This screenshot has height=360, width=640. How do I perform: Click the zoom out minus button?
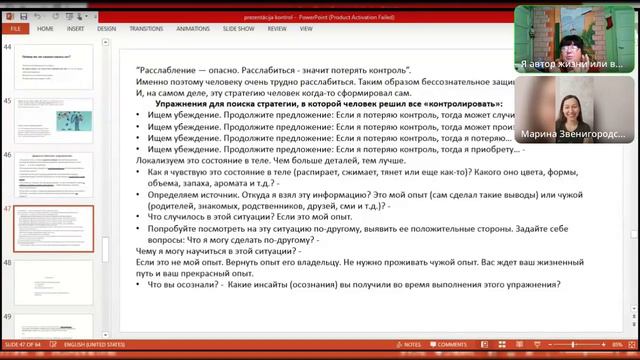coord(550,345)
